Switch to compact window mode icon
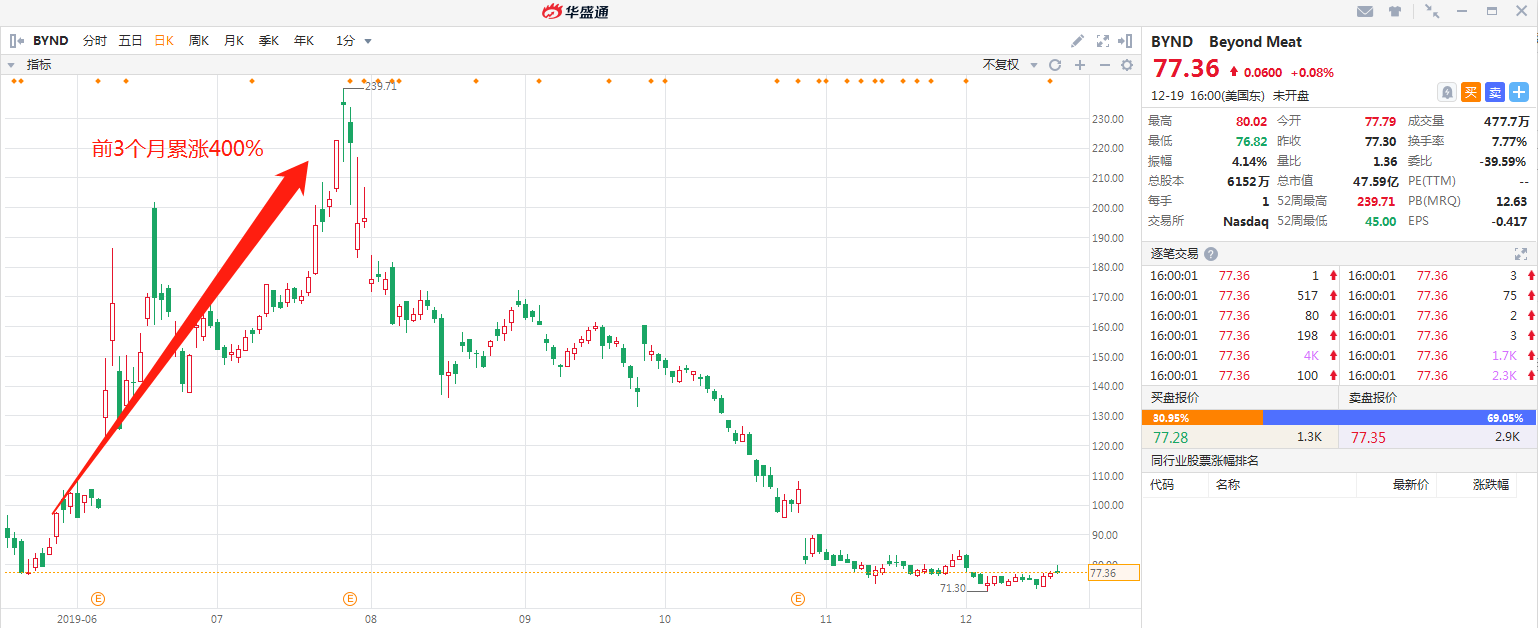1538x628 pixels. [x=1433, y=11]
